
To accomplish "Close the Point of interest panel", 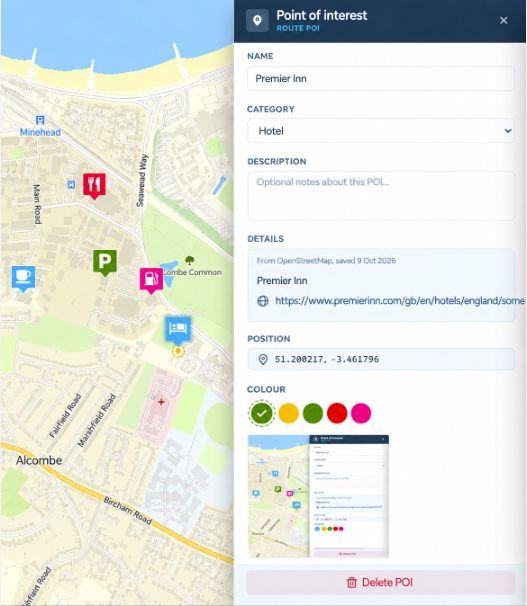I will click(x=503, y=20).
